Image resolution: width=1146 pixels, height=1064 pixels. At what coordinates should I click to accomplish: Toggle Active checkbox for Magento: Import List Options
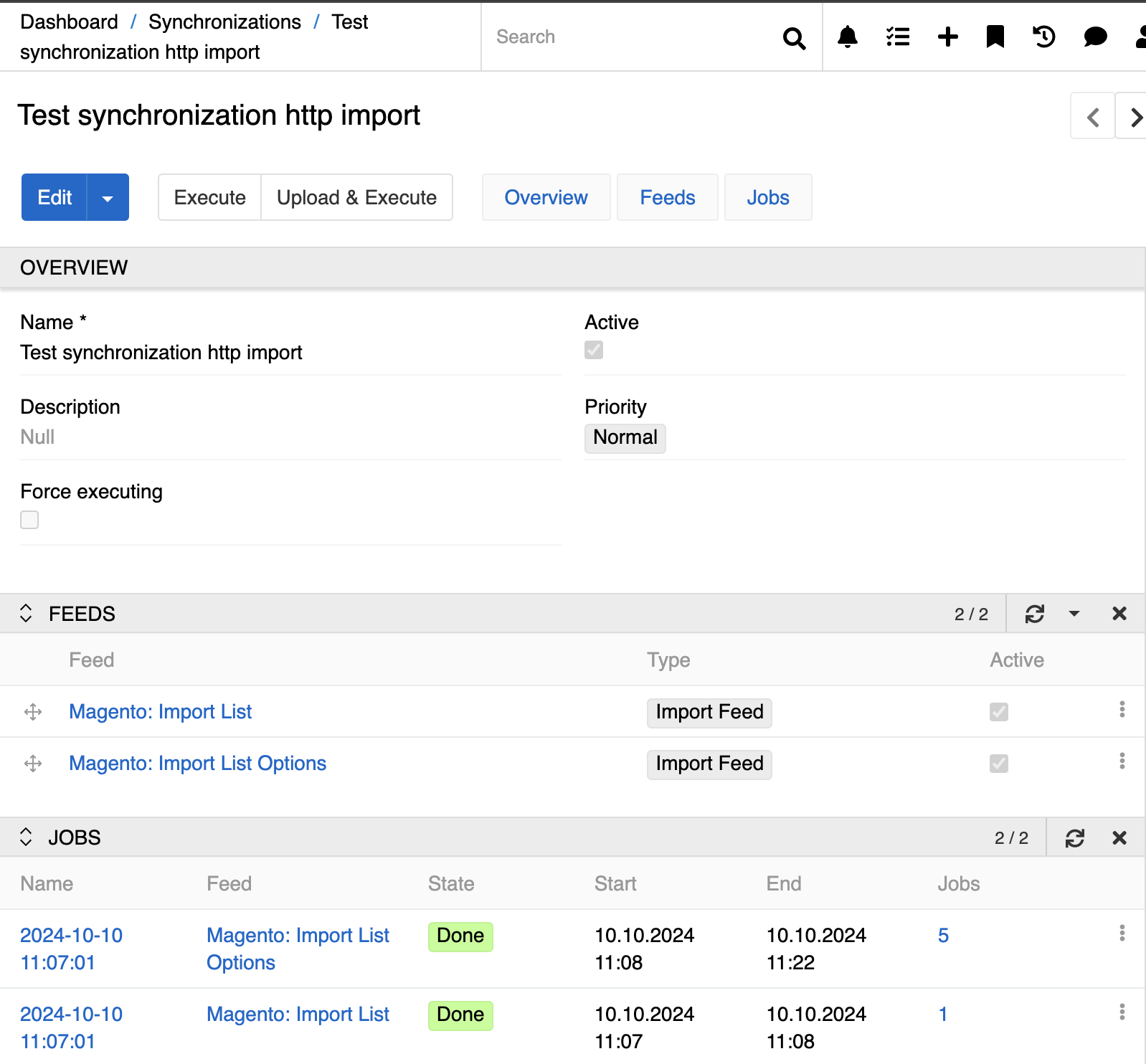(x=999, y=764)
